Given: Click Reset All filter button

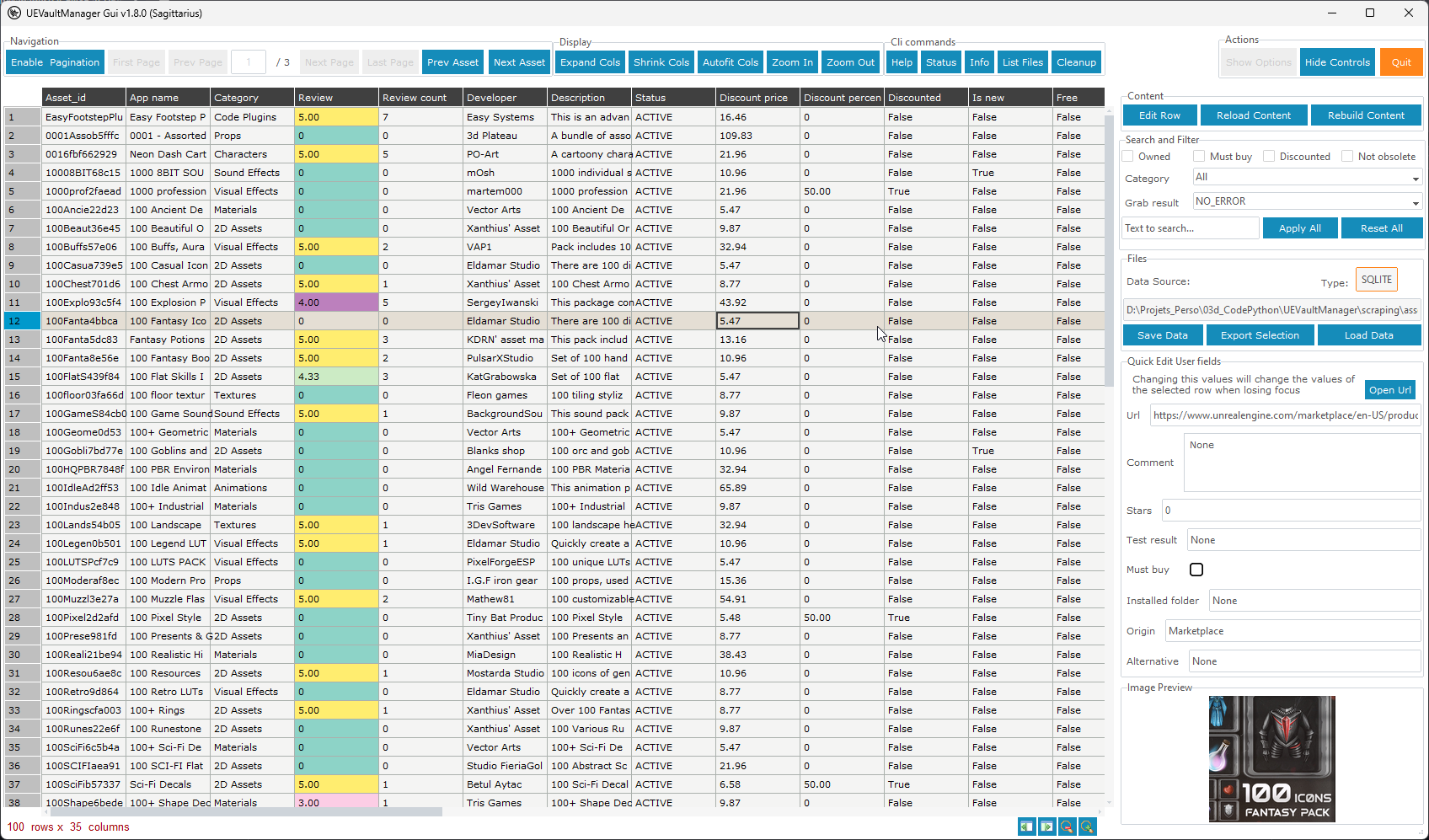Looking at the screenshot, I should [1382, 228].
